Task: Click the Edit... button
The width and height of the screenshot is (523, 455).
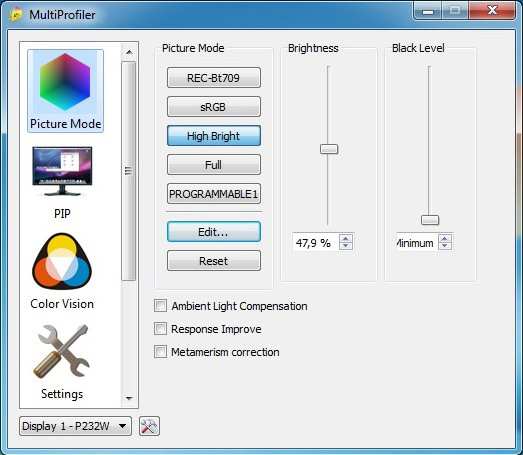Action: coord(214,232)
